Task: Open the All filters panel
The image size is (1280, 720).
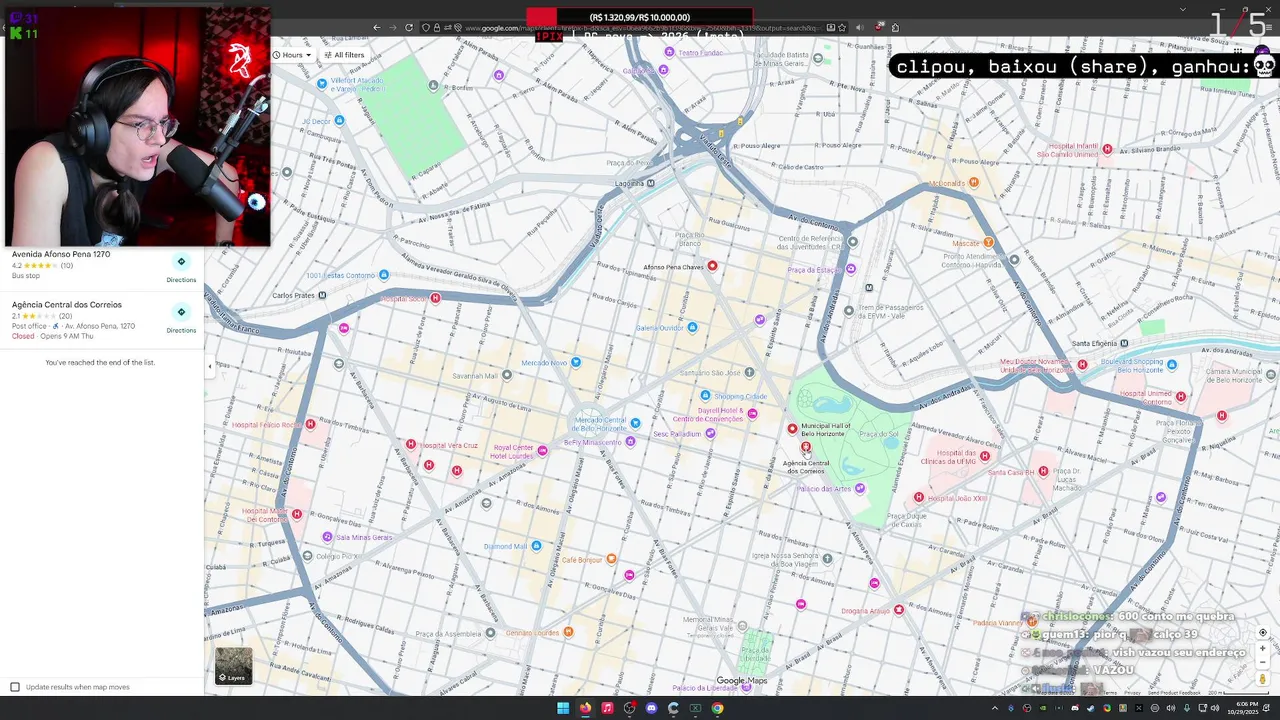Action: click(345, 55)
